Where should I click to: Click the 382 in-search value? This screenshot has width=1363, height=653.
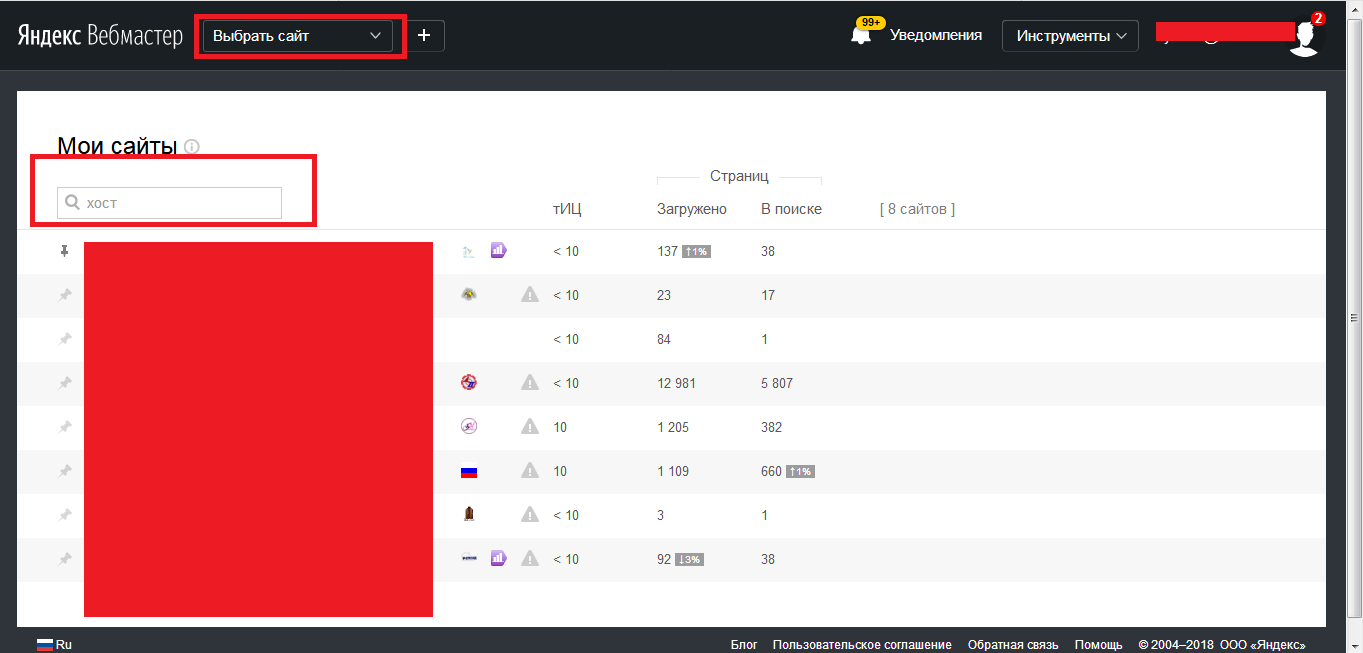(x=771, y=427)
